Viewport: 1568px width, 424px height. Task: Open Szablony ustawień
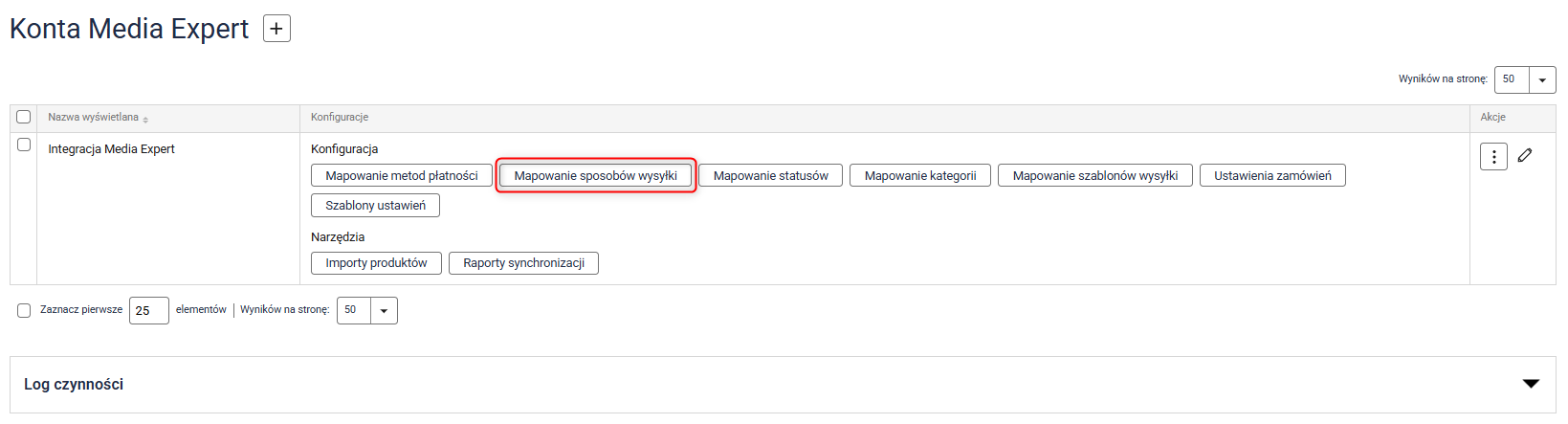(x=375, y=205)
